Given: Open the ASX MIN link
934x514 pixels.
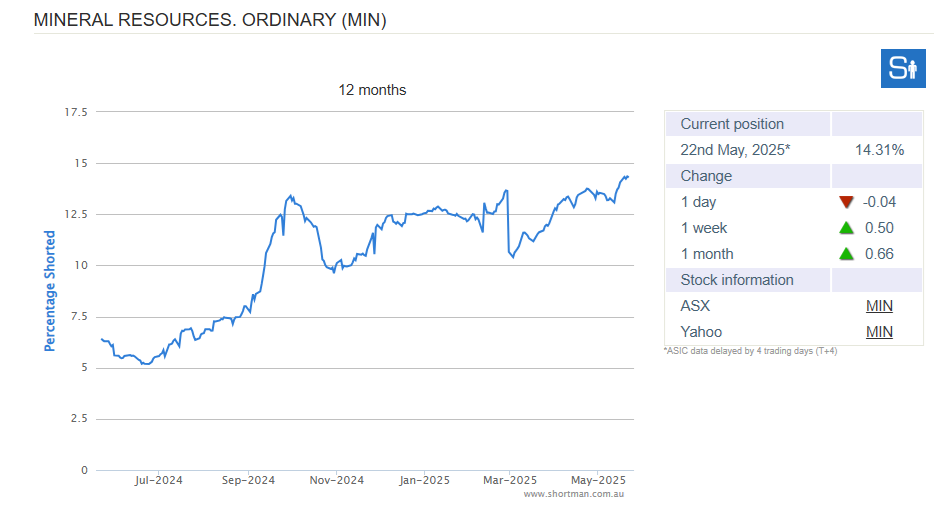Looking at the screenshot, I should click(879, 306).
